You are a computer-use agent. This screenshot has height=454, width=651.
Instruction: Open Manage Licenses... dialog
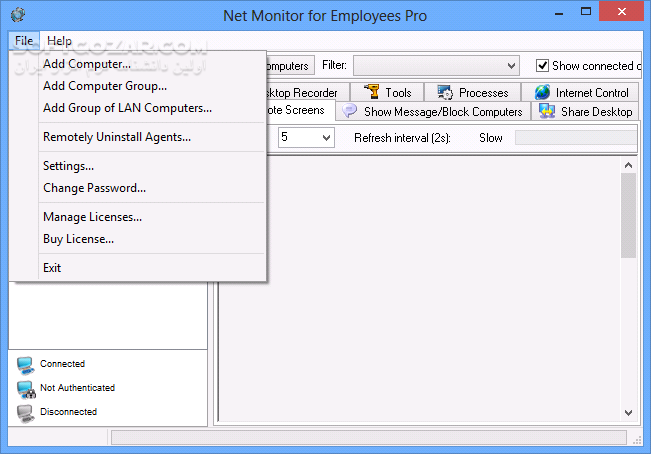pos(137,217)
